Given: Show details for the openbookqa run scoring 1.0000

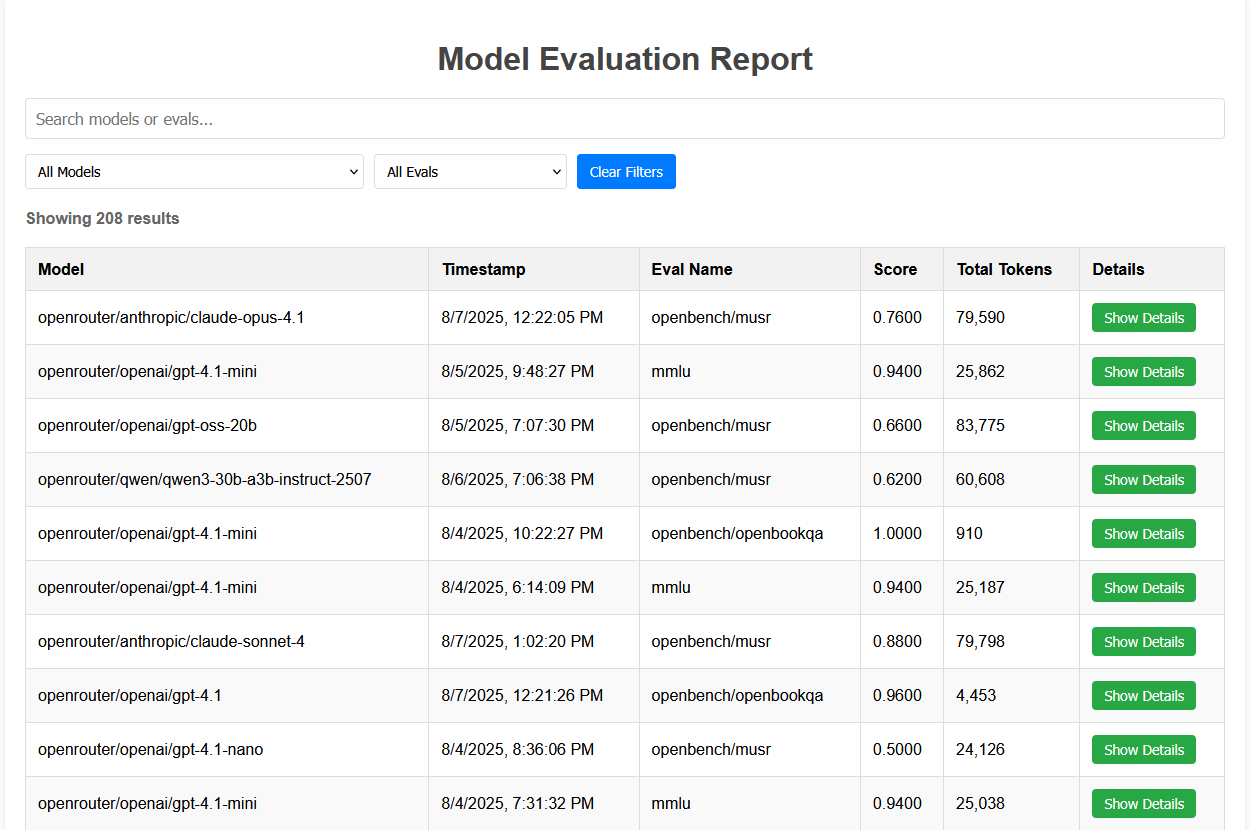Looking at the screenshot, I should point(1143,533).
